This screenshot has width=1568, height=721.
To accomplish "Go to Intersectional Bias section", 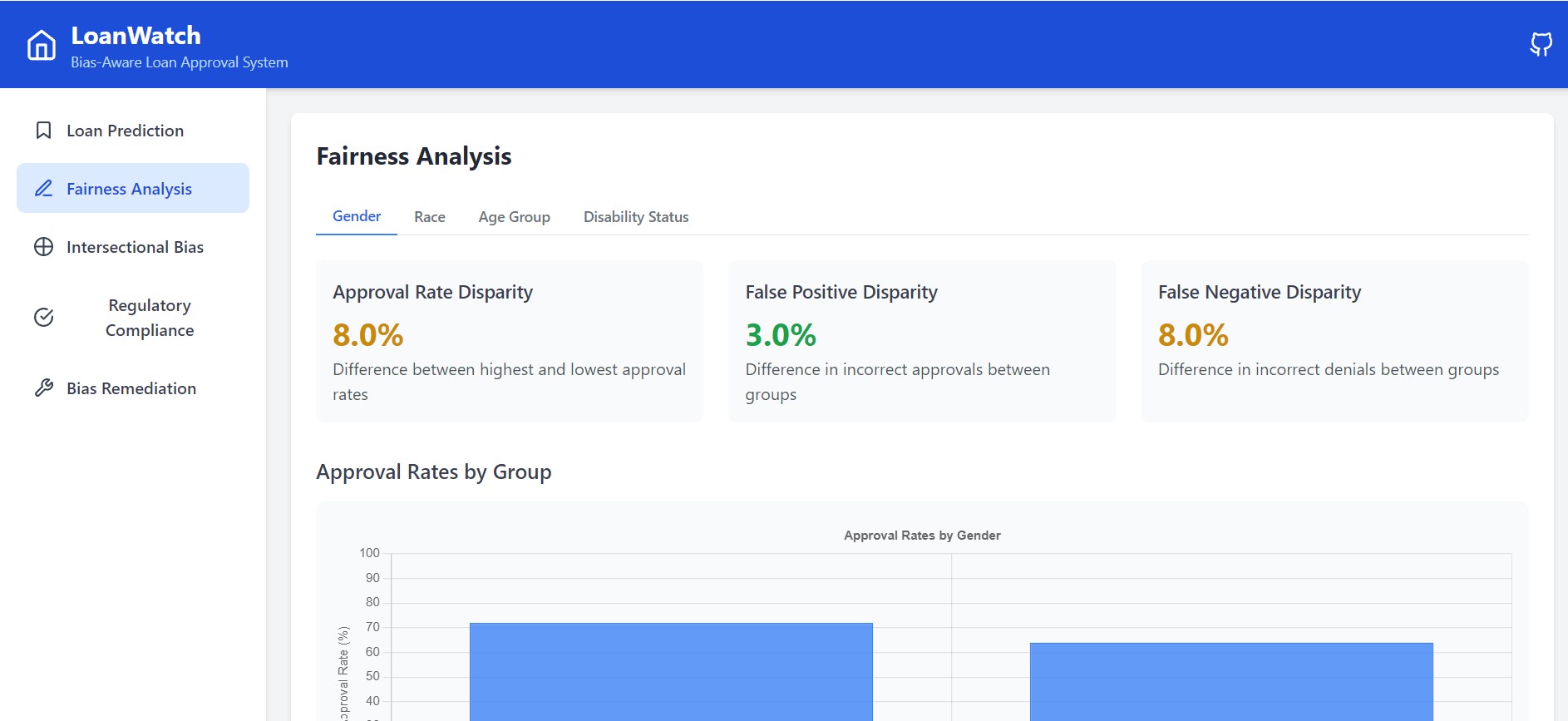I will 133,247.
